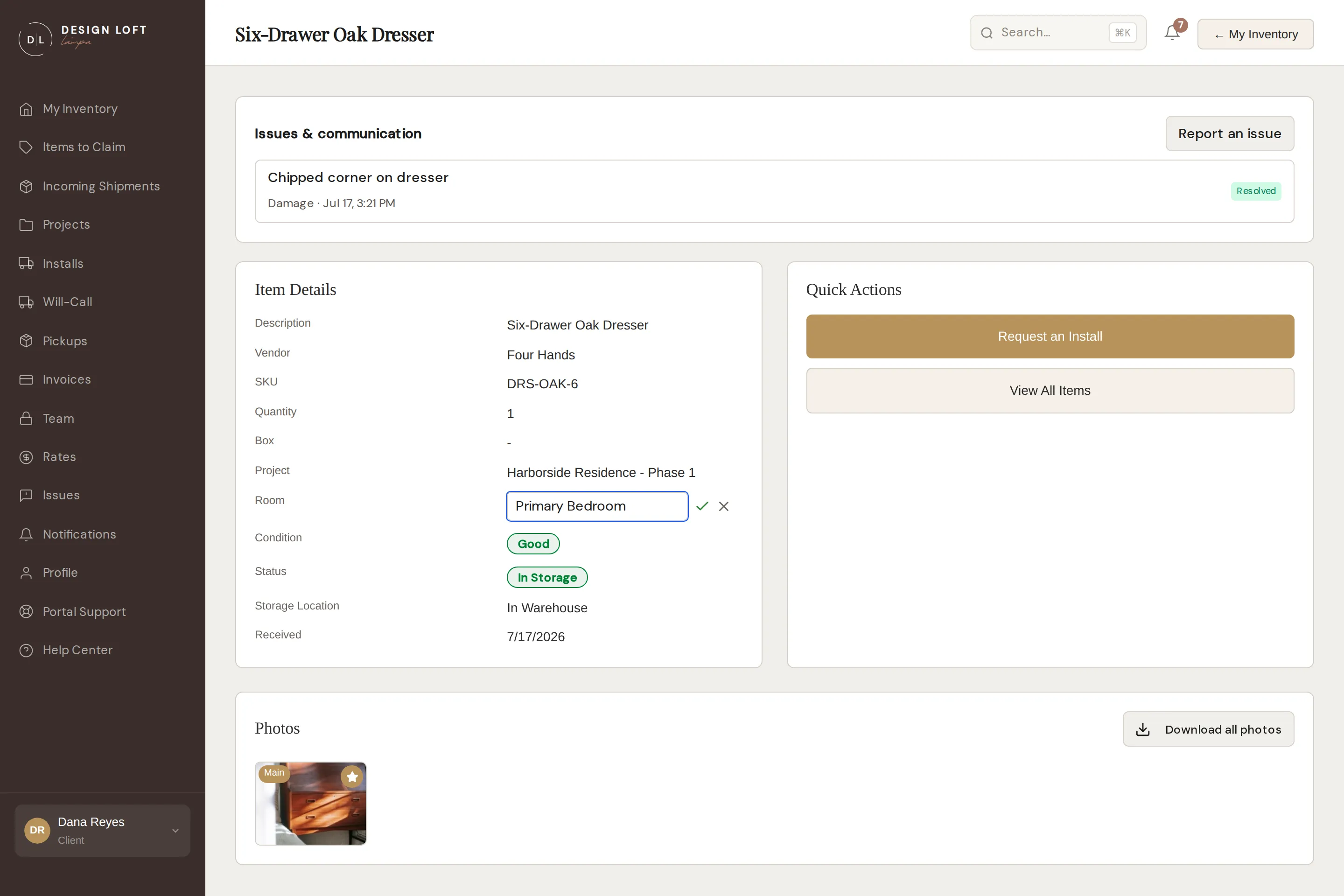
Task: Click the In Storage status badge
Action: 547,578
